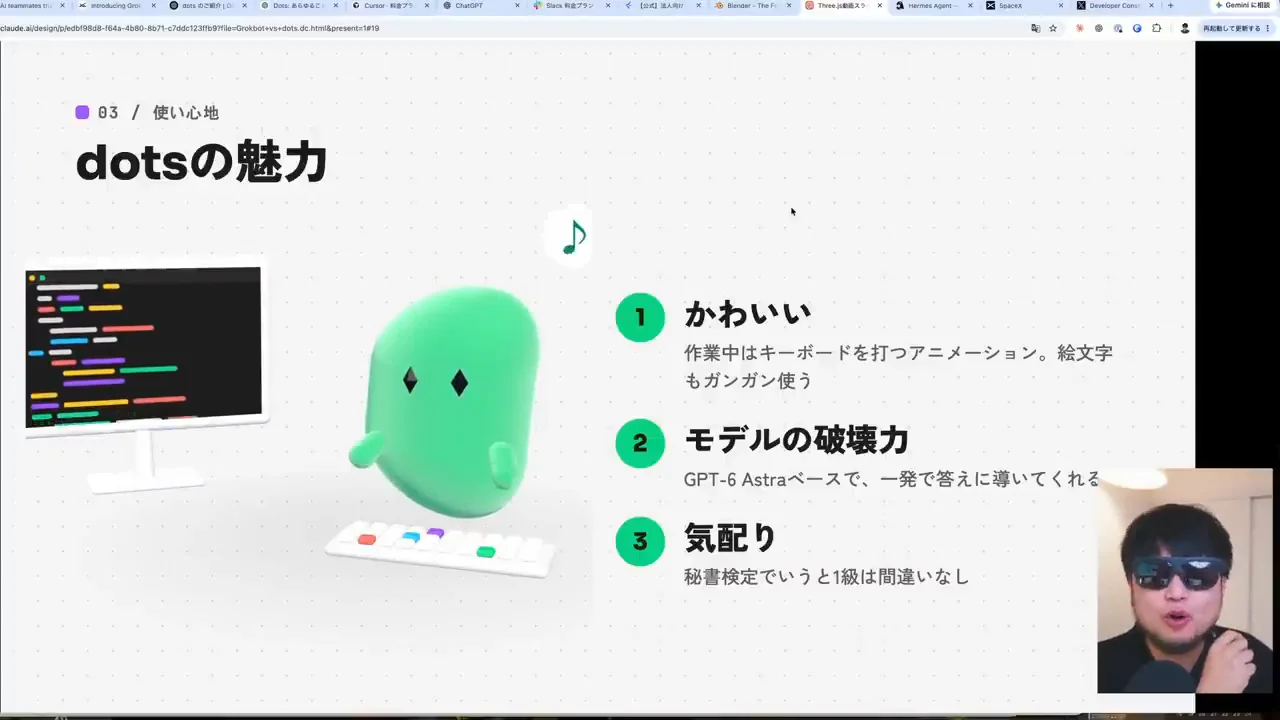The height and width of the screenshot is (720, 1280).
Task: Open the page translate icon
Action: [x=1035, y=28]
